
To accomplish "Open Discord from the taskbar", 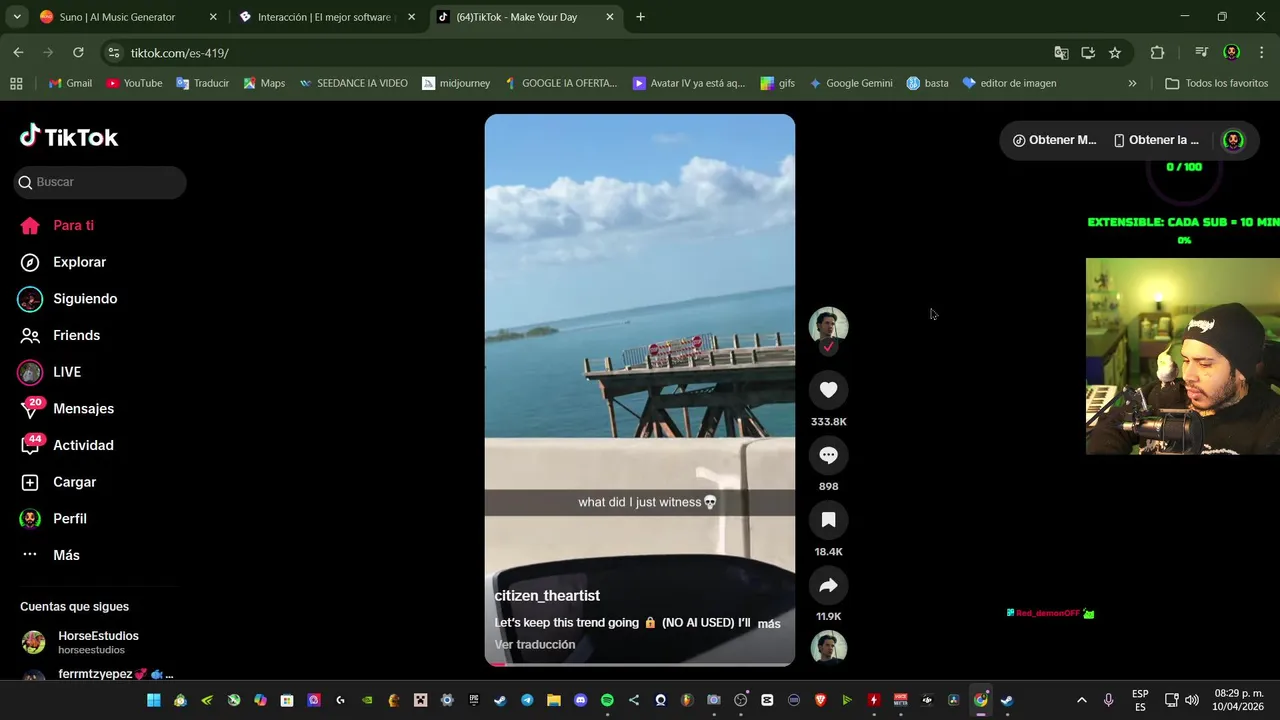I will pos(580,700).
